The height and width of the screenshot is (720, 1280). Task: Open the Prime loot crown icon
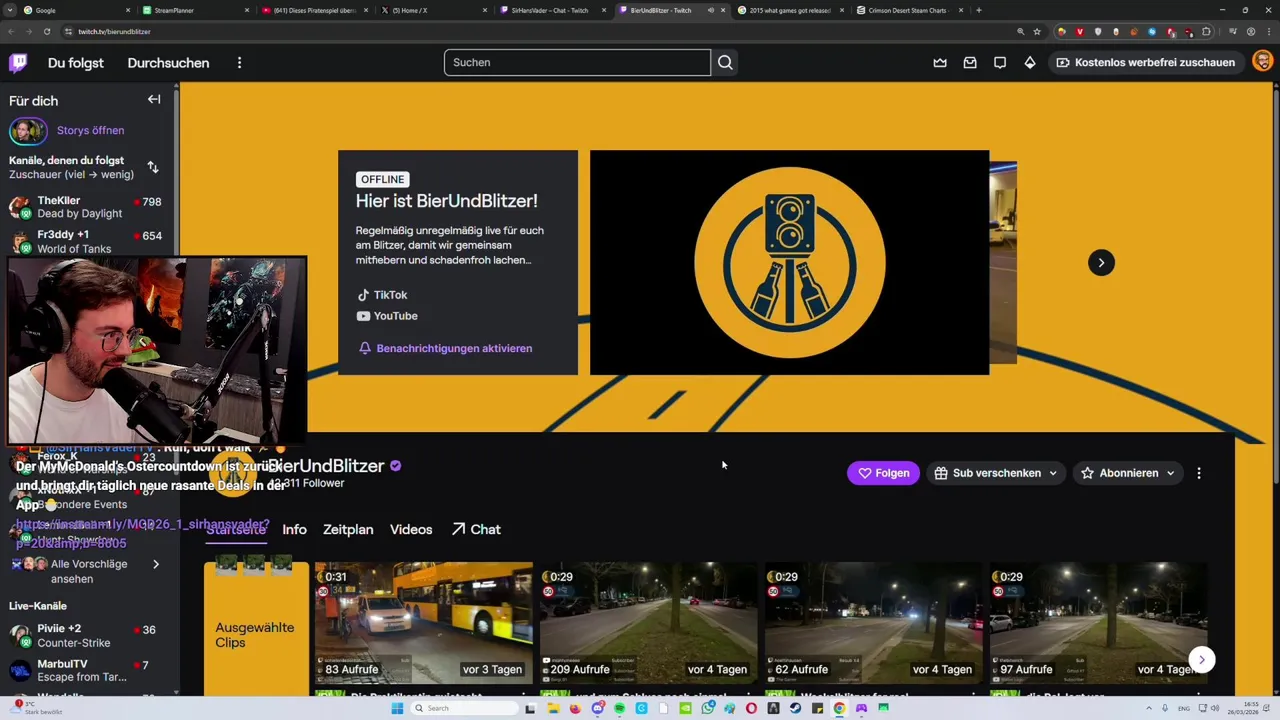pos(940,62)
